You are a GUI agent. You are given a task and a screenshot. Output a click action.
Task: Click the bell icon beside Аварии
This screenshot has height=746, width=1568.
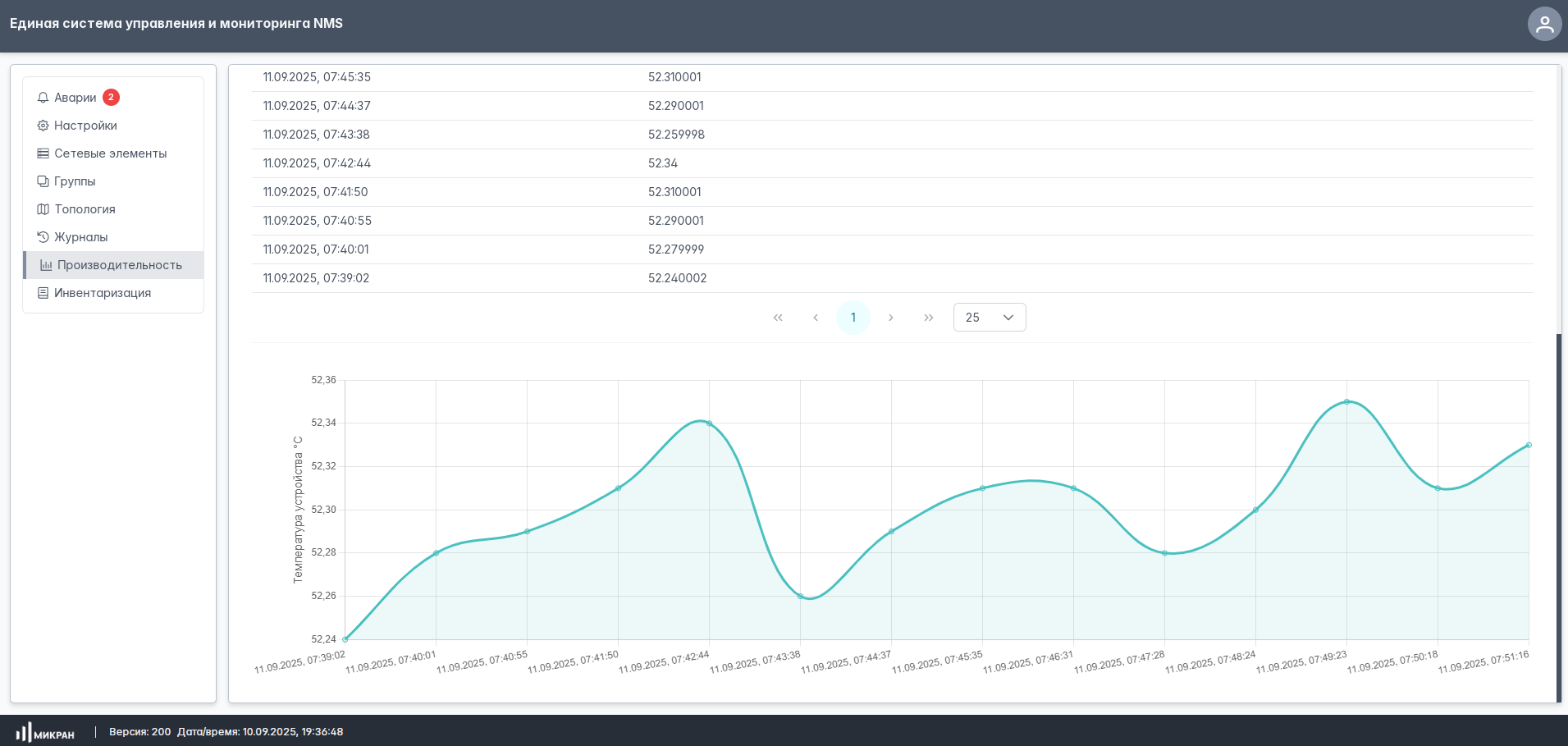[43, 98]
